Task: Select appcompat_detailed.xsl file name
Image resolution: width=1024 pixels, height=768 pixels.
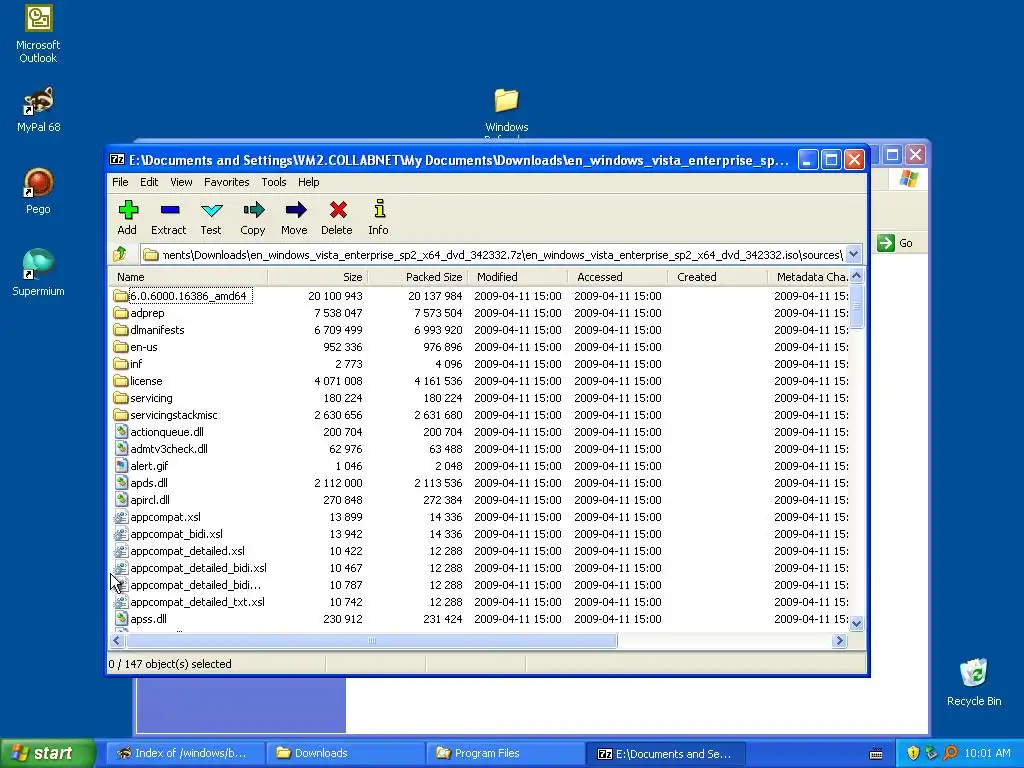Action: click(187, 551)
